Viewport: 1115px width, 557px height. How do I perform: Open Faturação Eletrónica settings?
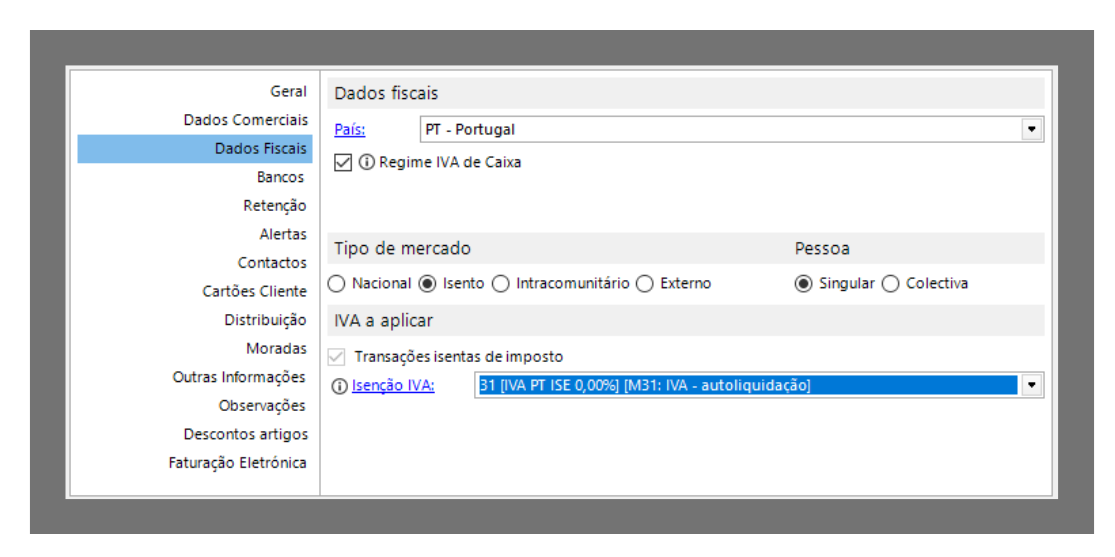(x=237, y=463)
